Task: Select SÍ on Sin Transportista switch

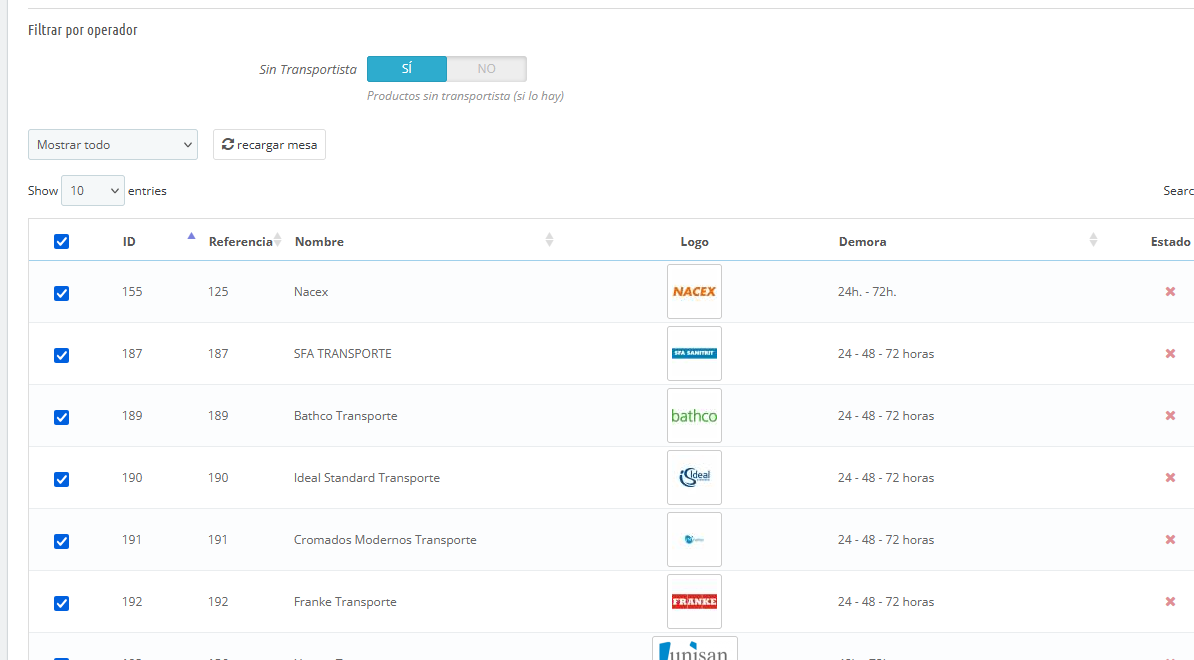Action: (x=407, y=69)
